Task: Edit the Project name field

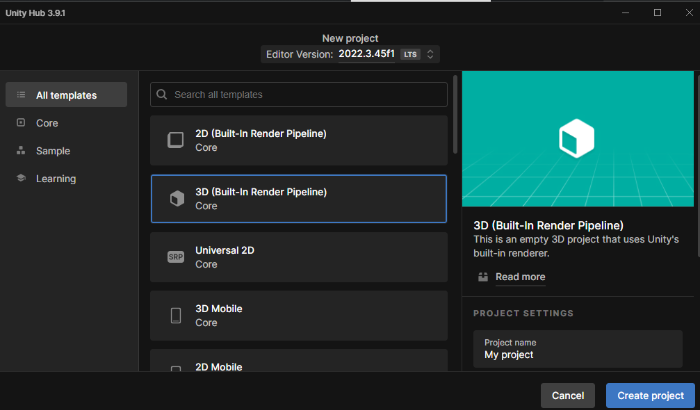Action: tap(578, 349)
